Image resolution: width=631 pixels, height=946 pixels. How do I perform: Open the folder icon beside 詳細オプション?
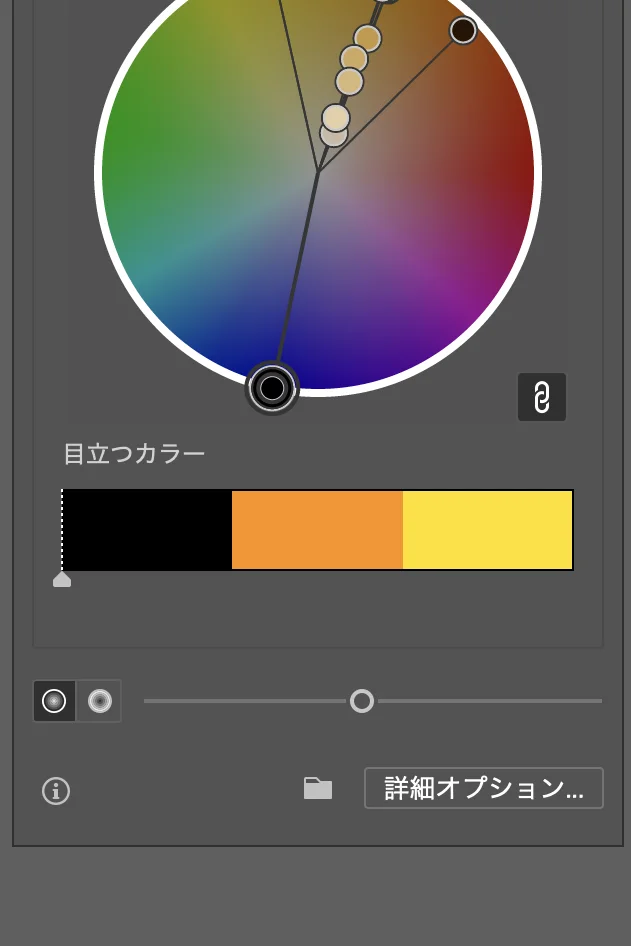(318, 789)
